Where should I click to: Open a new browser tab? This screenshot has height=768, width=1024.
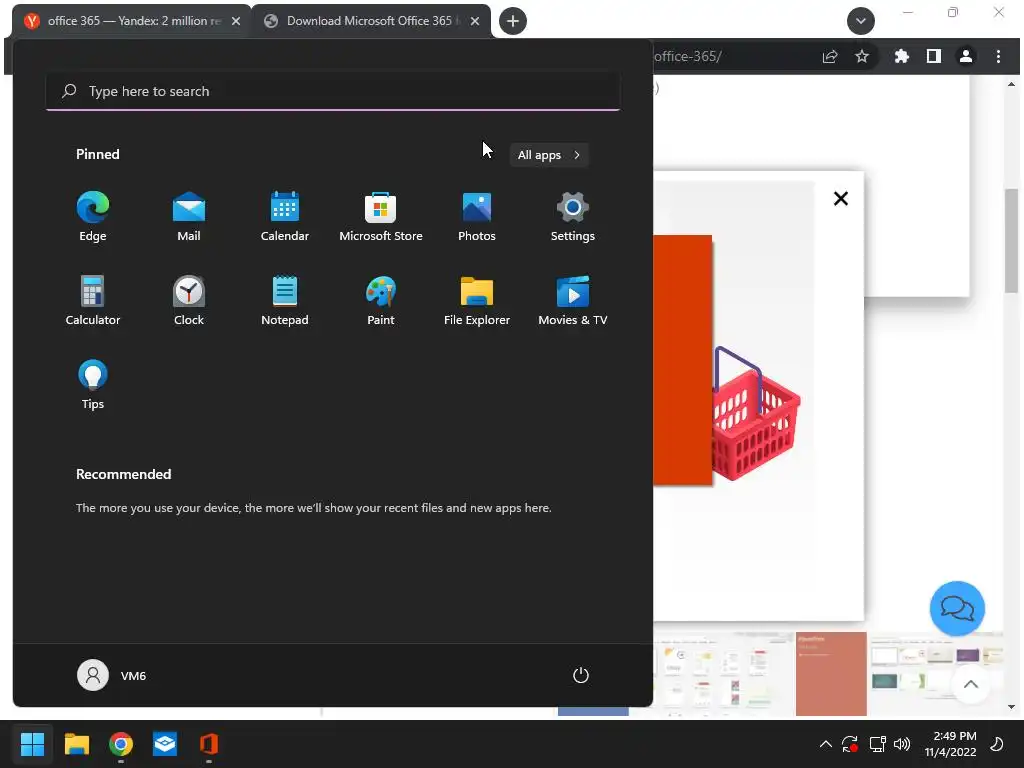pyautogui.click(x=513, y=21)
